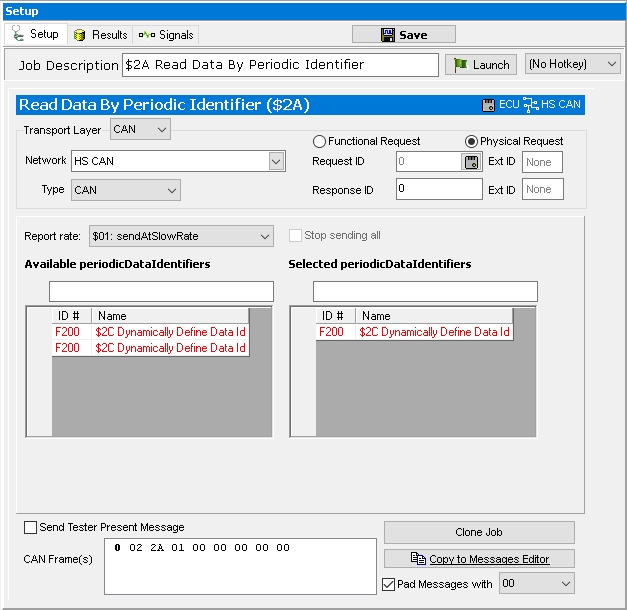Click the green flag Launch icon
The image size is (627, 610).
[460, 65]
